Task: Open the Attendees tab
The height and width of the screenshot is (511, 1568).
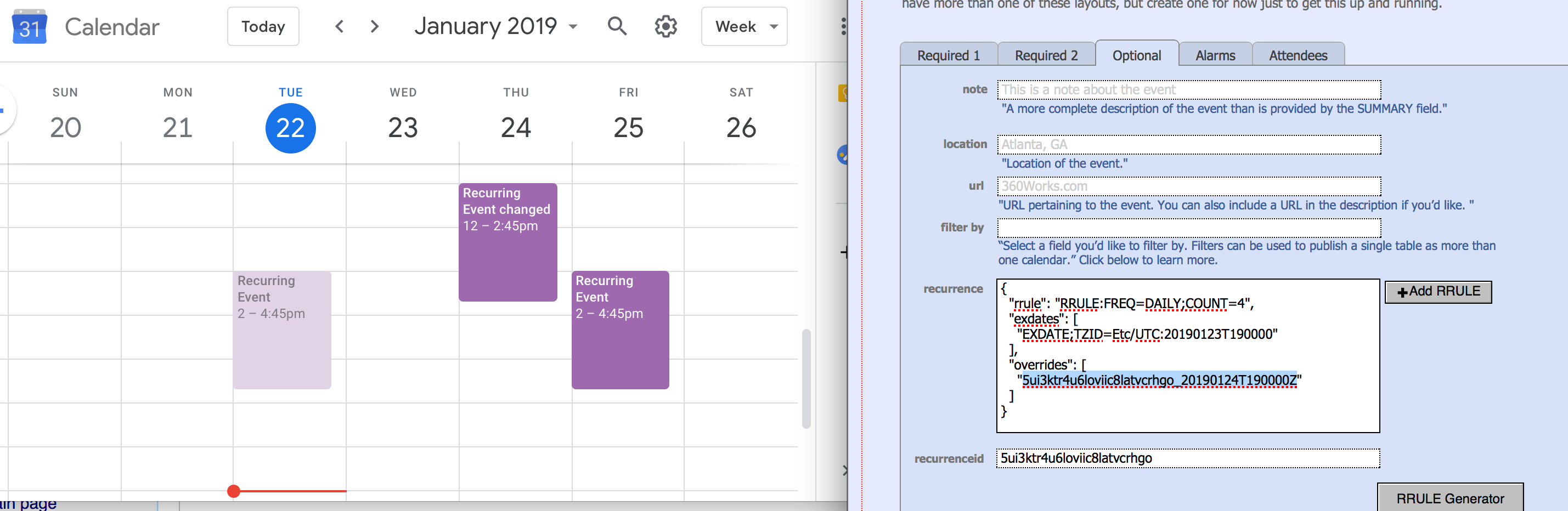Action: 1298,55
